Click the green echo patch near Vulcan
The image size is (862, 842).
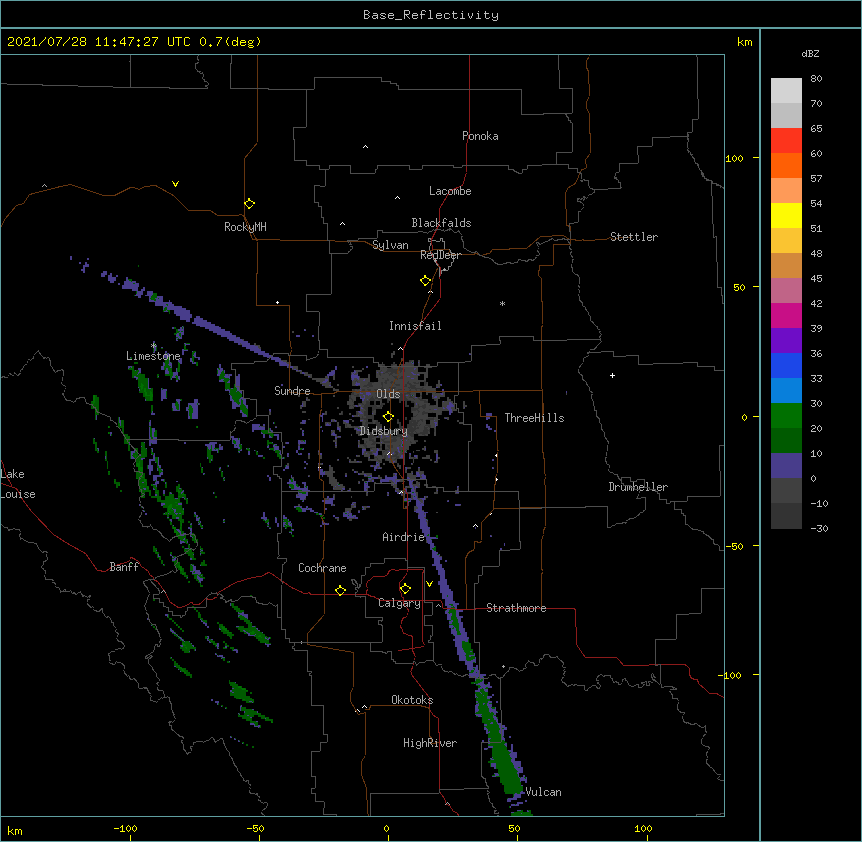click(505, 763)
